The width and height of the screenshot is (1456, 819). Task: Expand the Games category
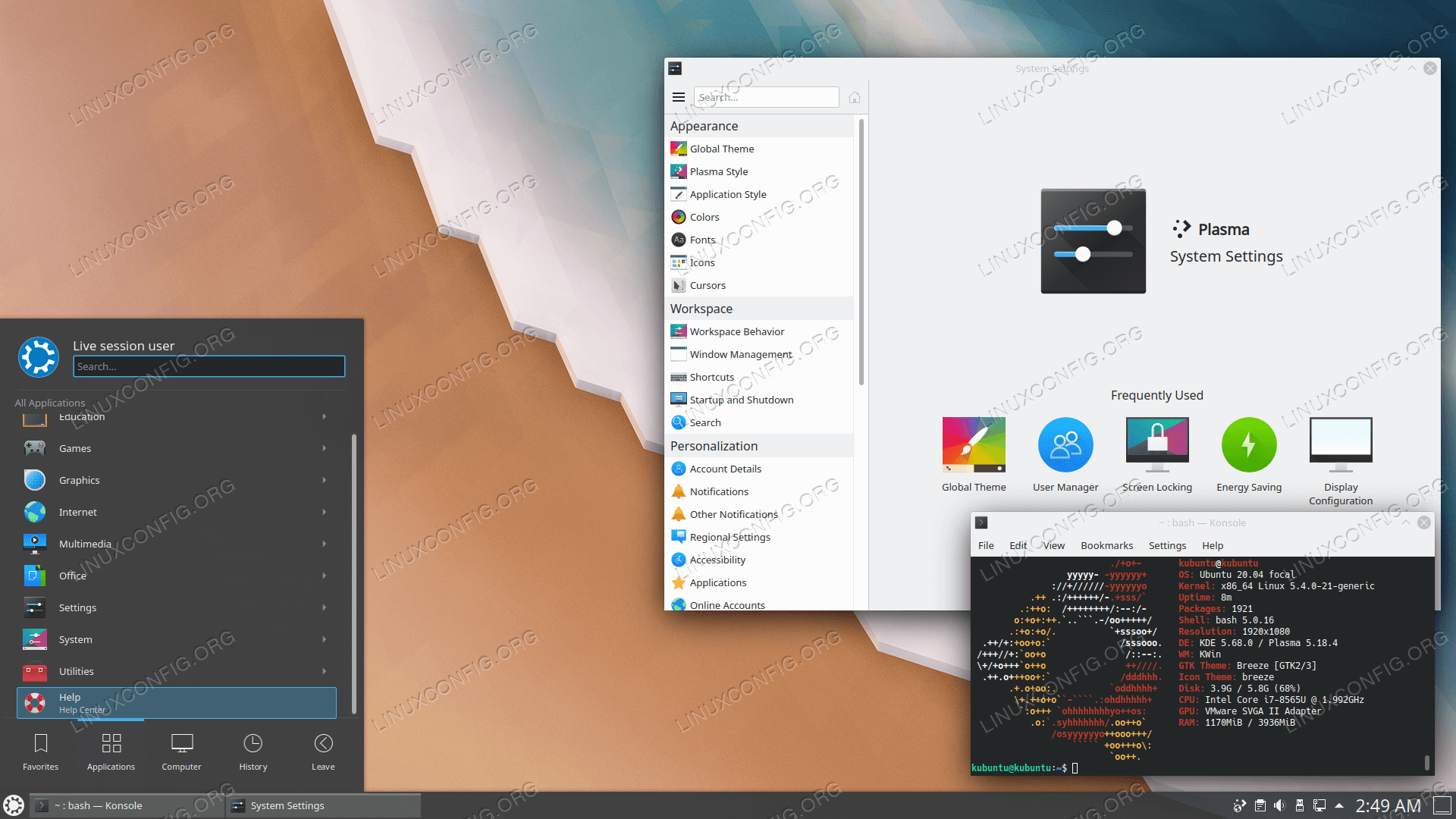[177, 448]
